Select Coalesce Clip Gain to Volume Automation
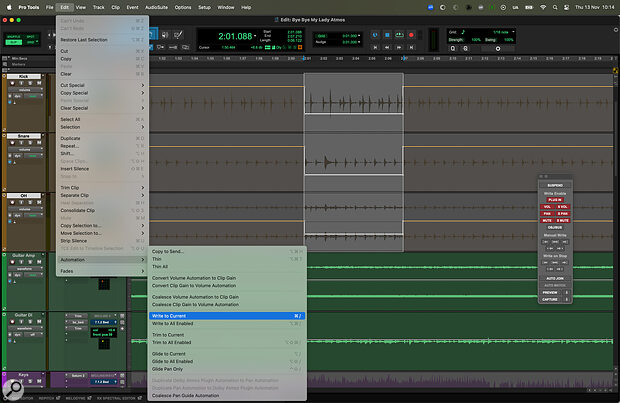Viewport: 620px width, 403px height. point(227,305)
